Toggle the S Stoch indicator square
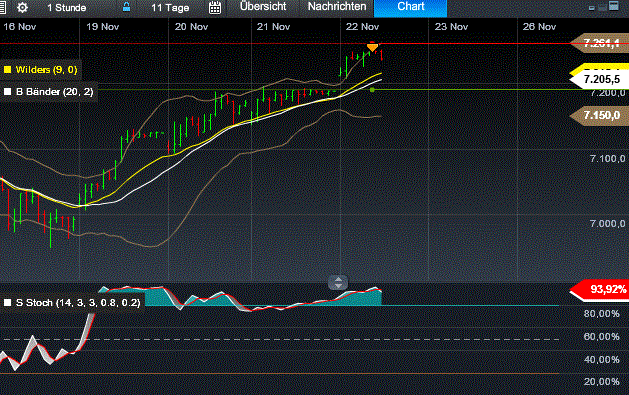This screenshot has width=629, height=395. click(7, 303)
